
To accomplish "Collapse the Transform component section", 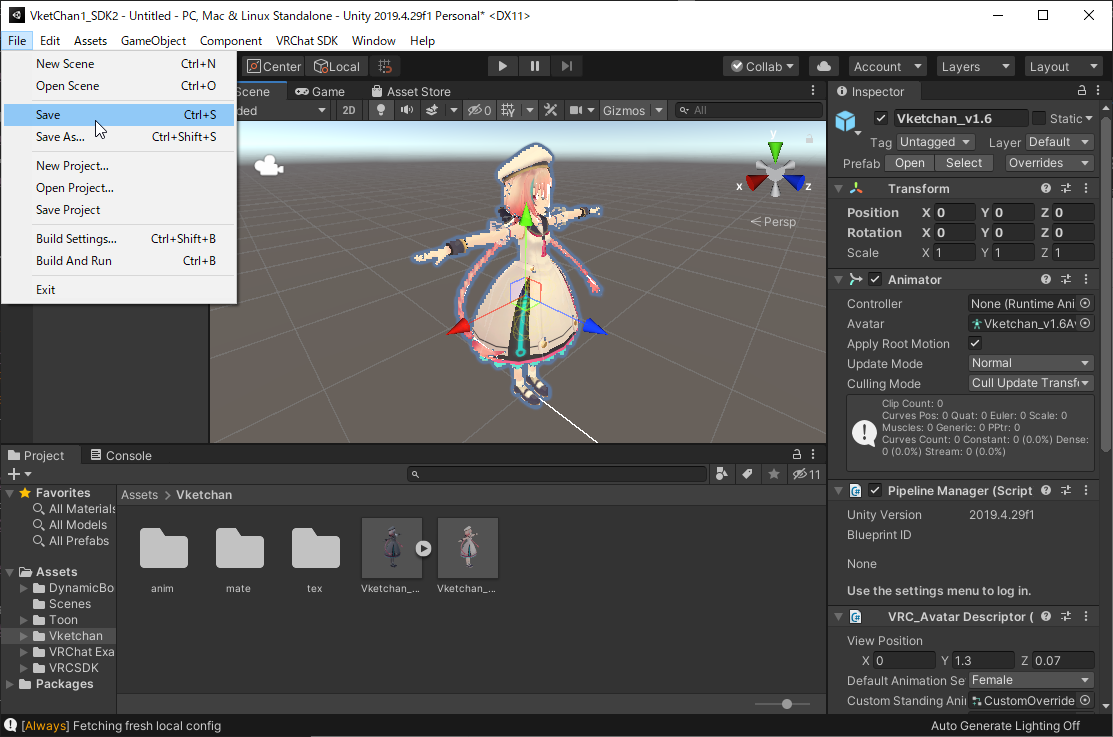I will [x=838, y=188].
